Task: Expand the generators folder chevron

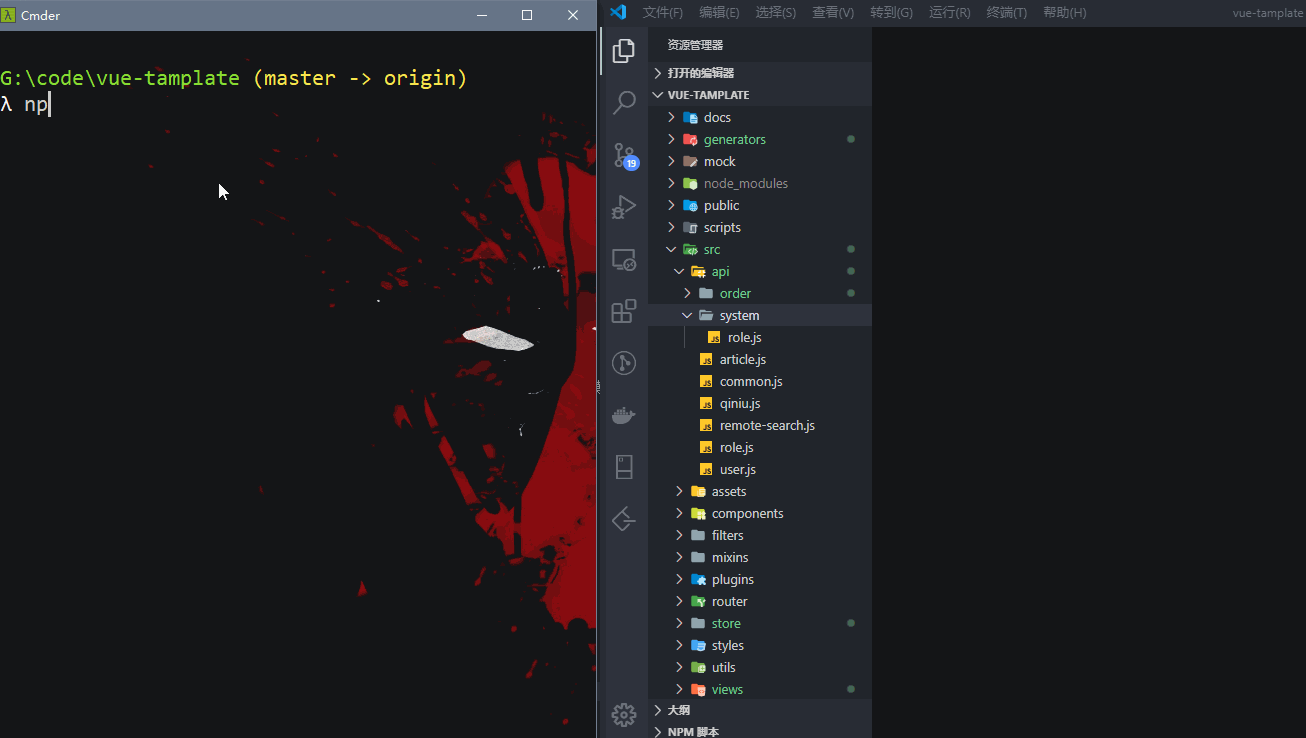Action: point(672,140)
